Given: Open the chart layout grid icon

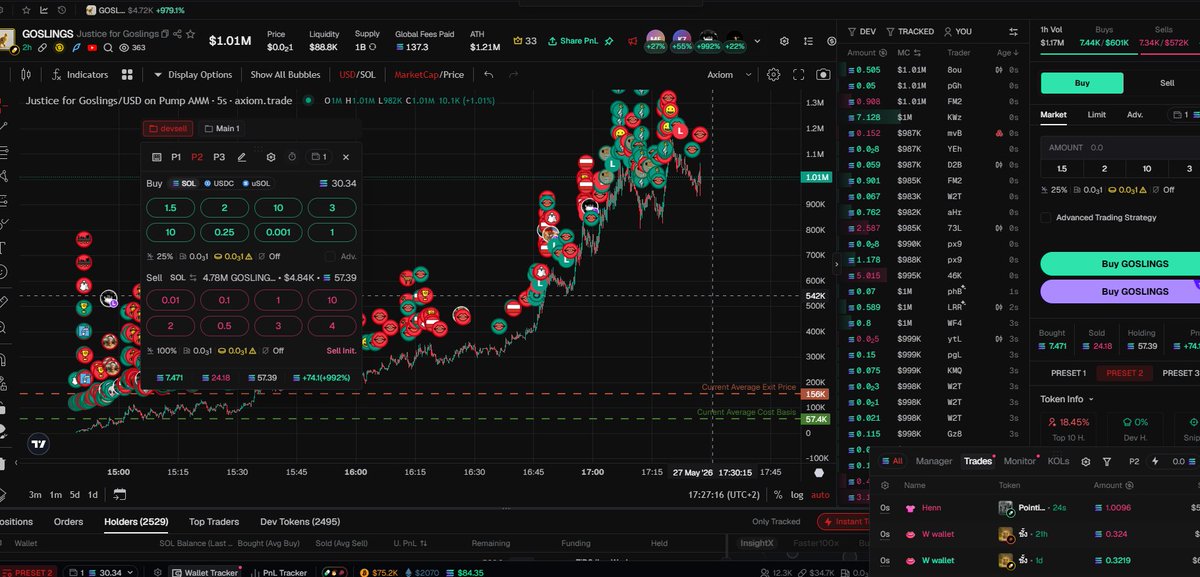Looking at the screenshot, I should (x=128, y=75).
